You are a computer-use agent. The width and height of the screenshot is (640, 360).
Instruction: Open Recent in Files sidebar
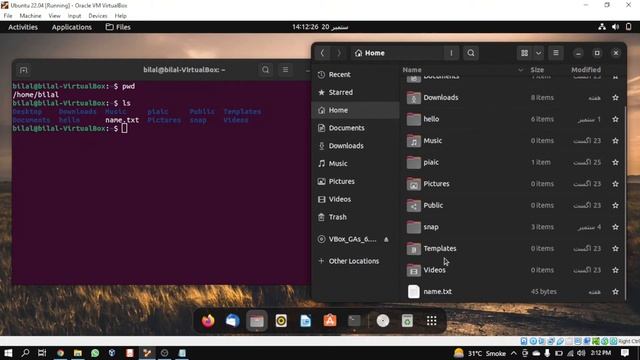355,75
